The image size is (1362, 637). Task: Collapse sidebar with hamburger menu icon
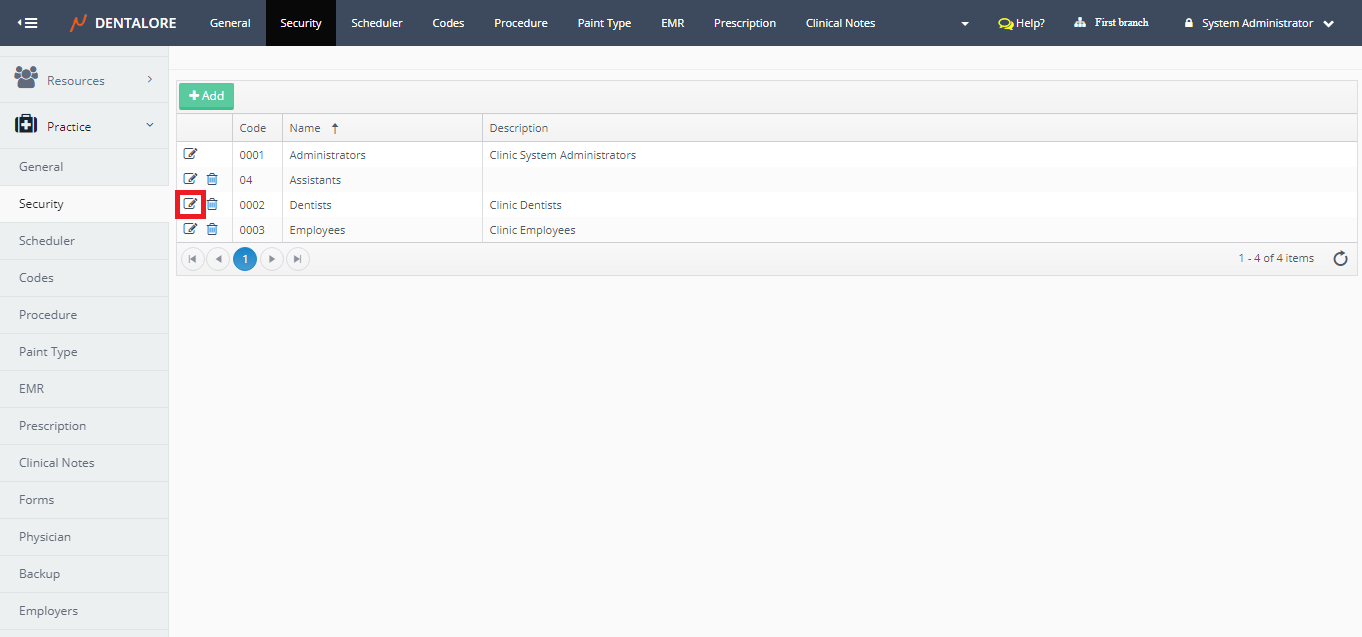tap(28, 23)
